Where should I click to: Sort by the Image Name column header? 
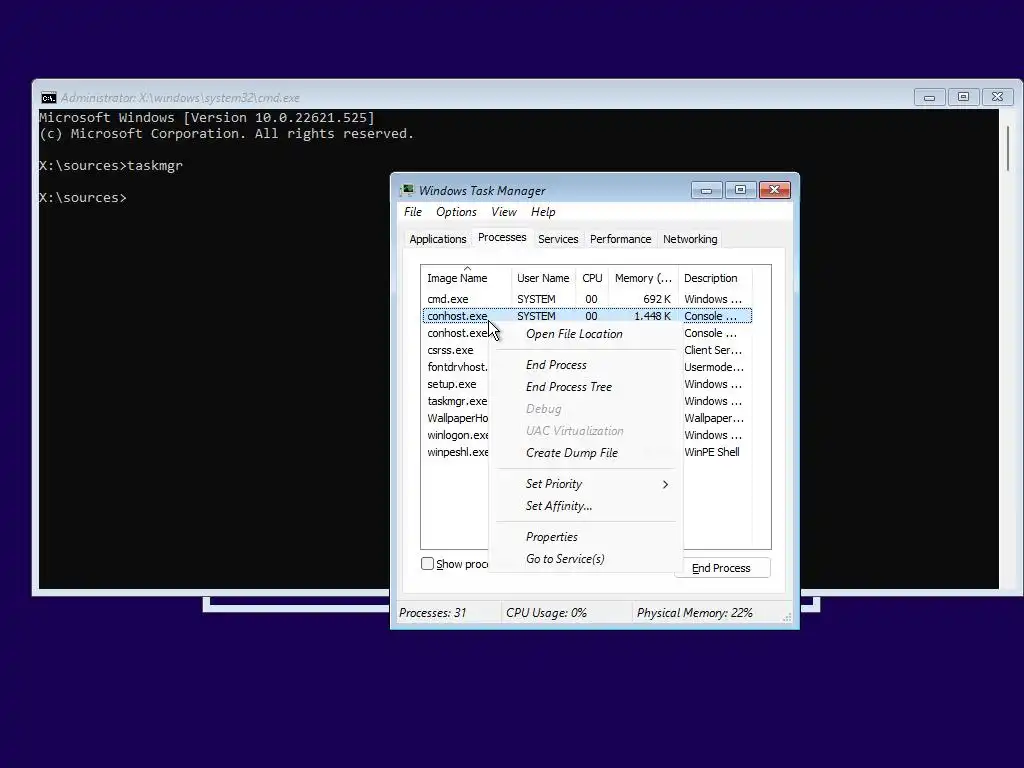click(x=466, y=278)
